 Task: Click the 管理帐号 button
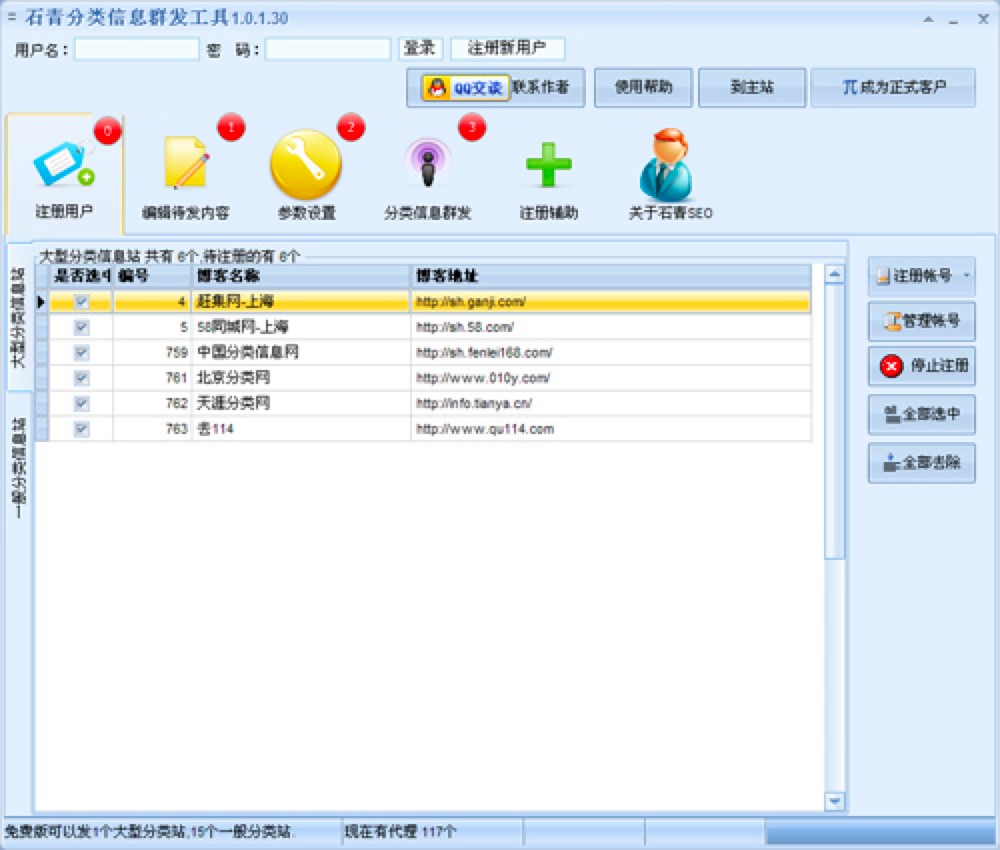point(922,321)
